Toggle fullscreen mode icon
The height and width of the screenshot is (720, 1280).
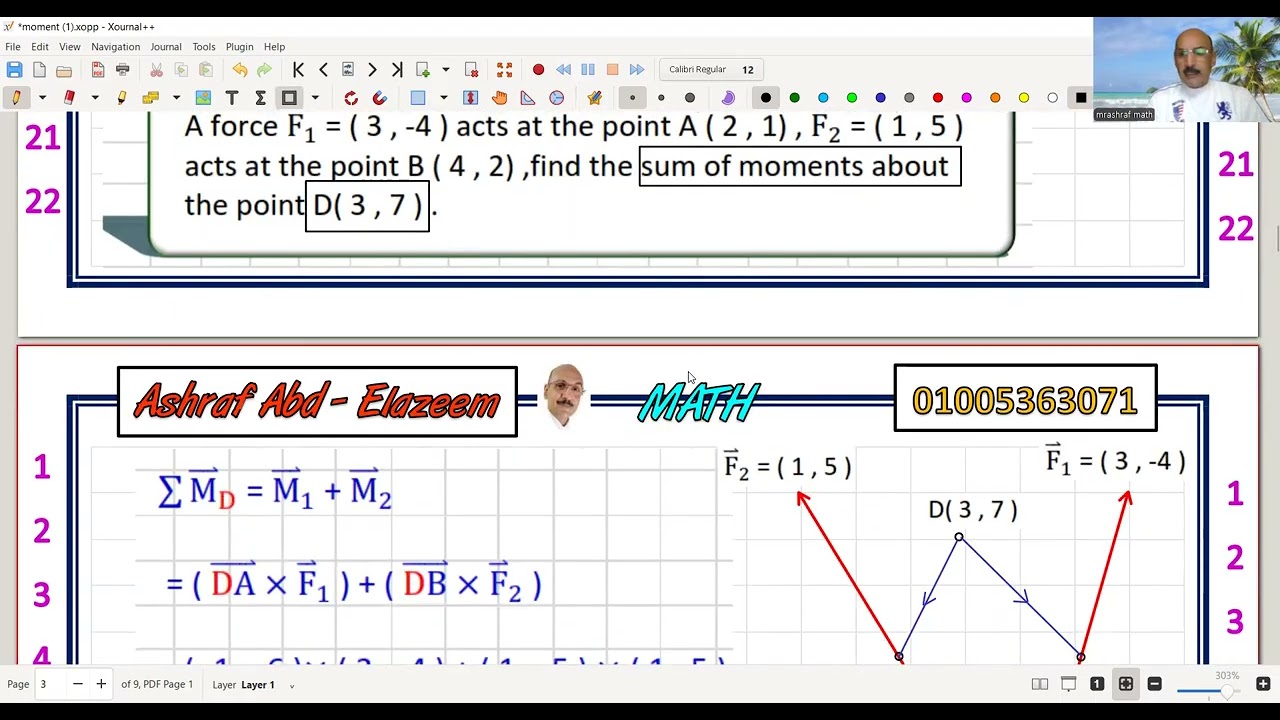point(505,70)
